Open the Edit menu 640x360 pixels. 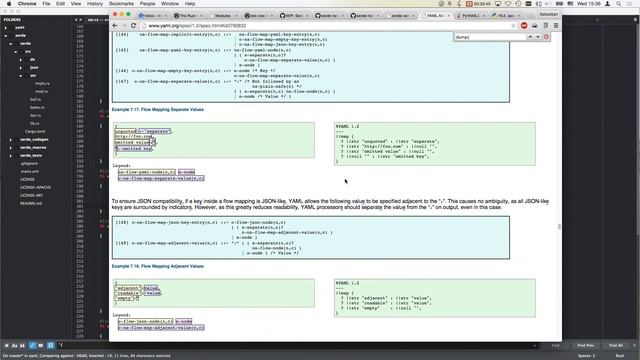coord(60,4)
